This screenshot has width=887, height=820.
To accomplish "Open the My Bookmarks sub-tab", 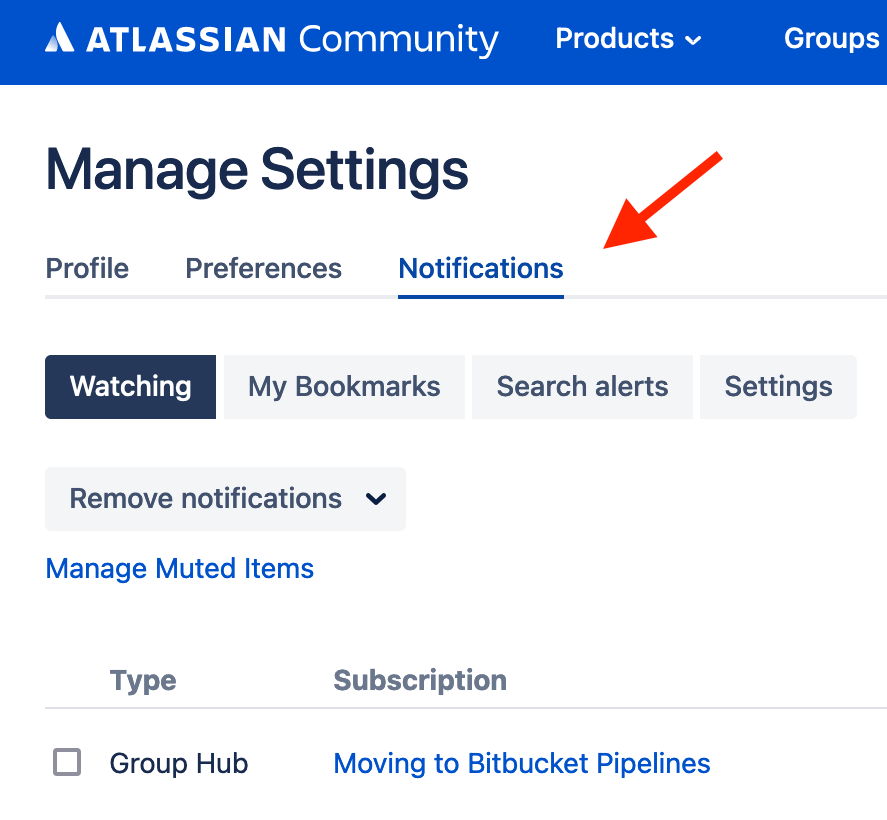I will tap(344, 387).
